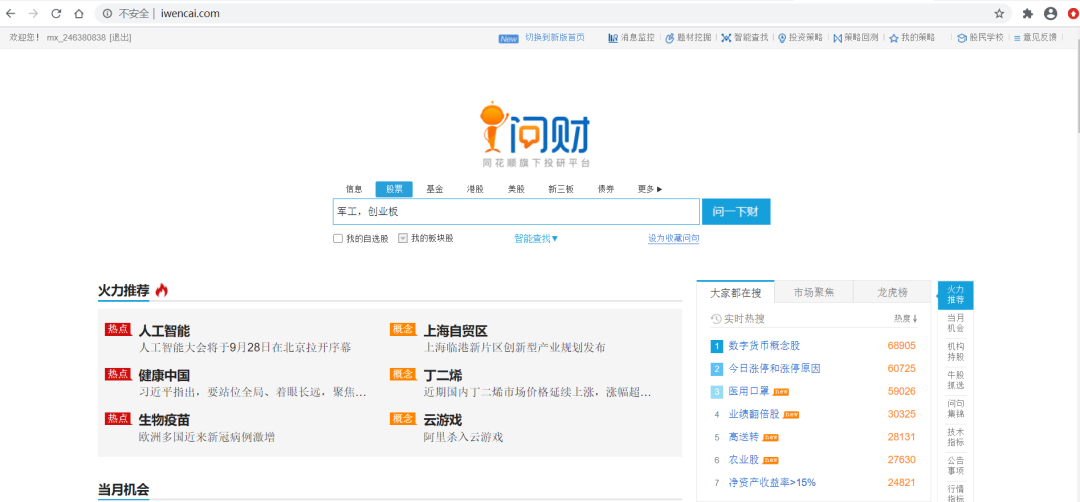Jump to 当月机会 in side navigation
Viewport: 1080px width, 502px height.
click(x=955, y=323)
